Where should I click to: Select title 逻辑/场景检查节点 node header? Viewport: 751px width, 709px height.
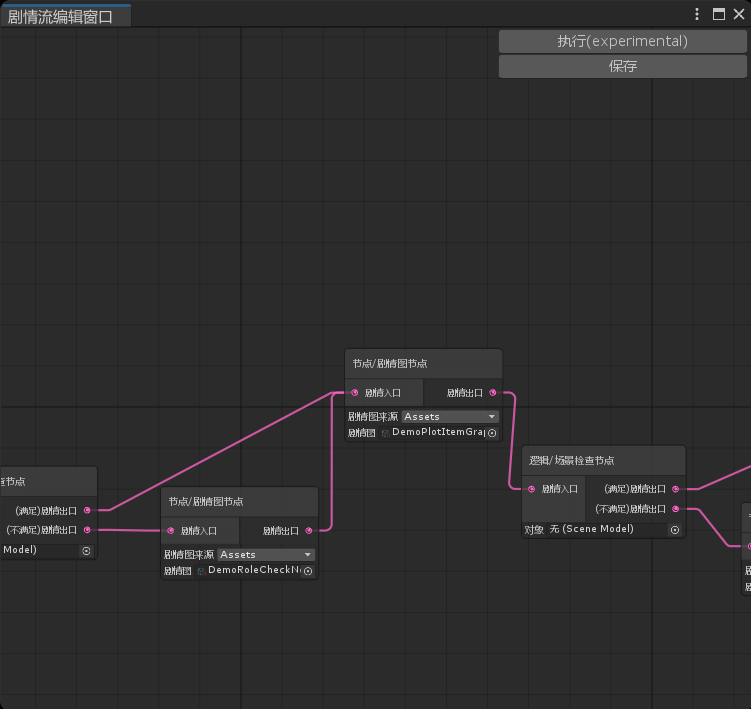tap(603, 461)
